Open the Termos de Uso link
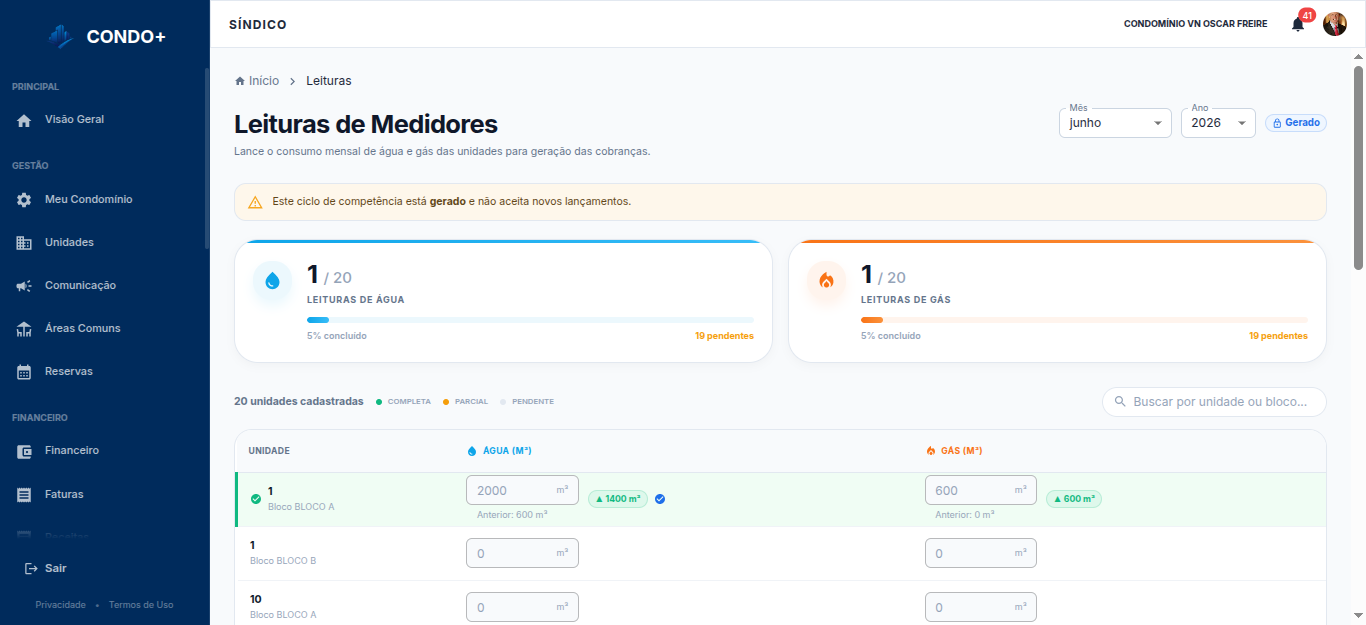Image resolution: width=1366 pixels, height=625 pixels. [141, 605]
